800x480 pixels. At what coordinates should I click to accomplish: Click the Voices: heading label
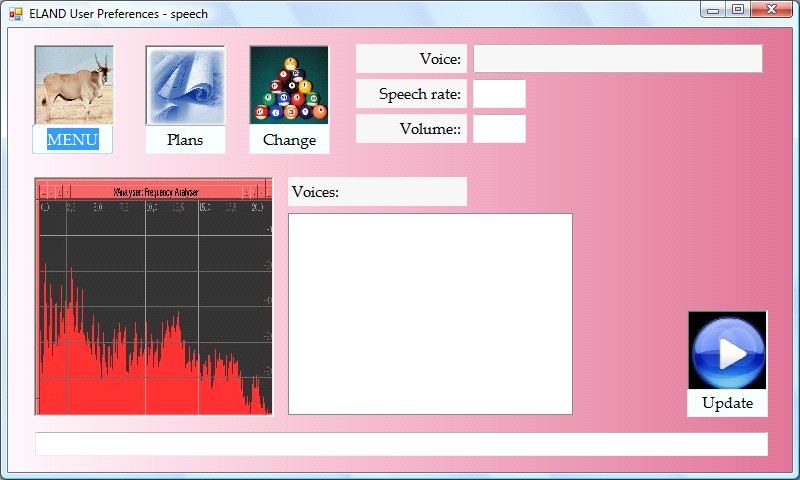click(377, 192)
